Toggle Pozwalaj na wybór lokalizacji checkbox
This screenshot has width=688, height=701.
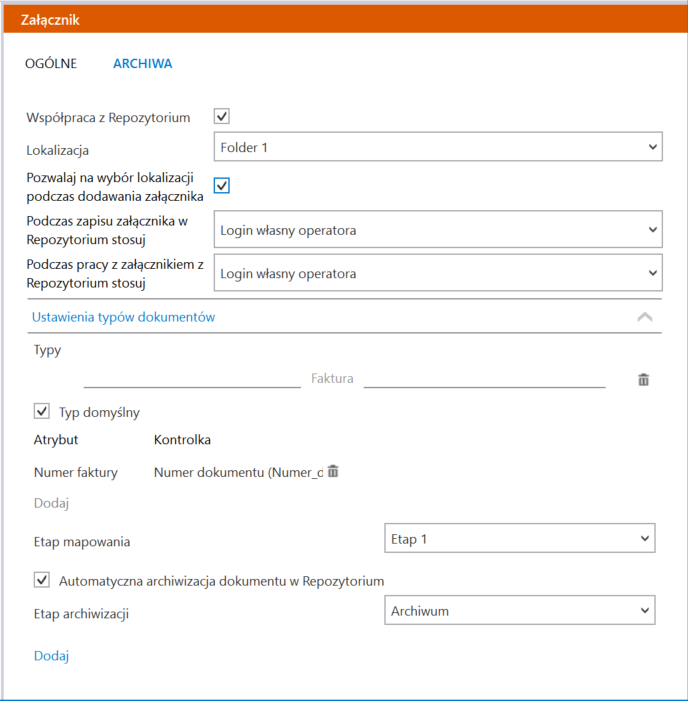click(222, 185)
